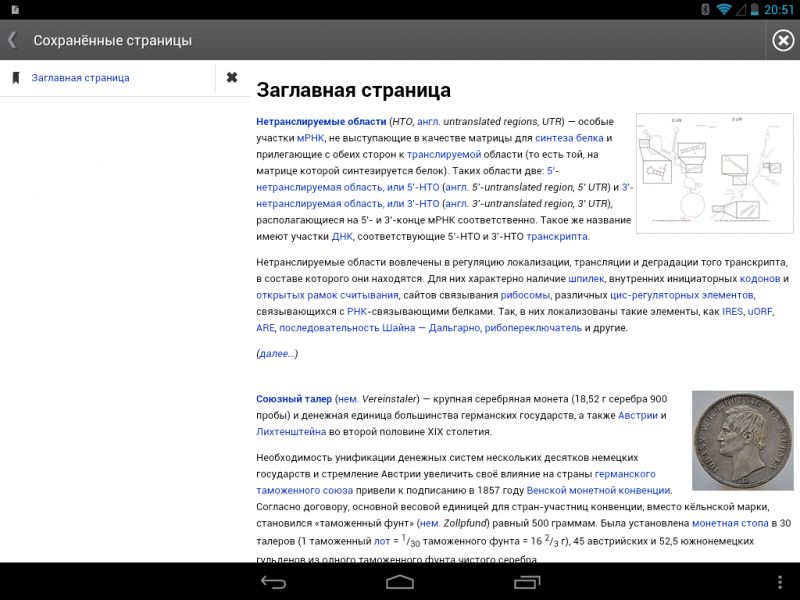
Task: Tap the bookmark icon beside Заглавная страница
Action: pos(15,78)
